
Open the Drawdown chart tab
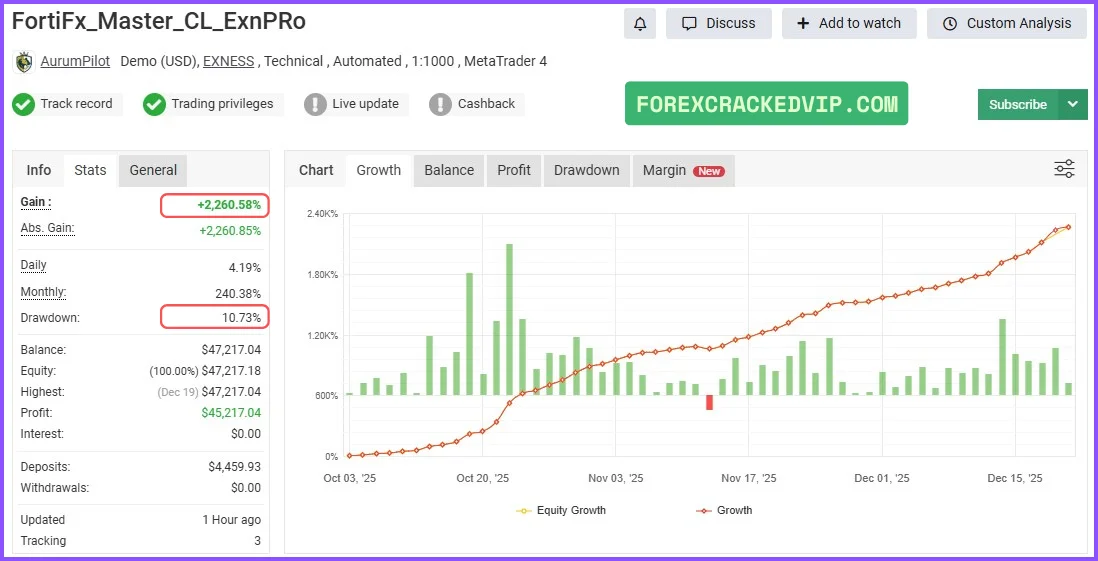coord(586,170)
